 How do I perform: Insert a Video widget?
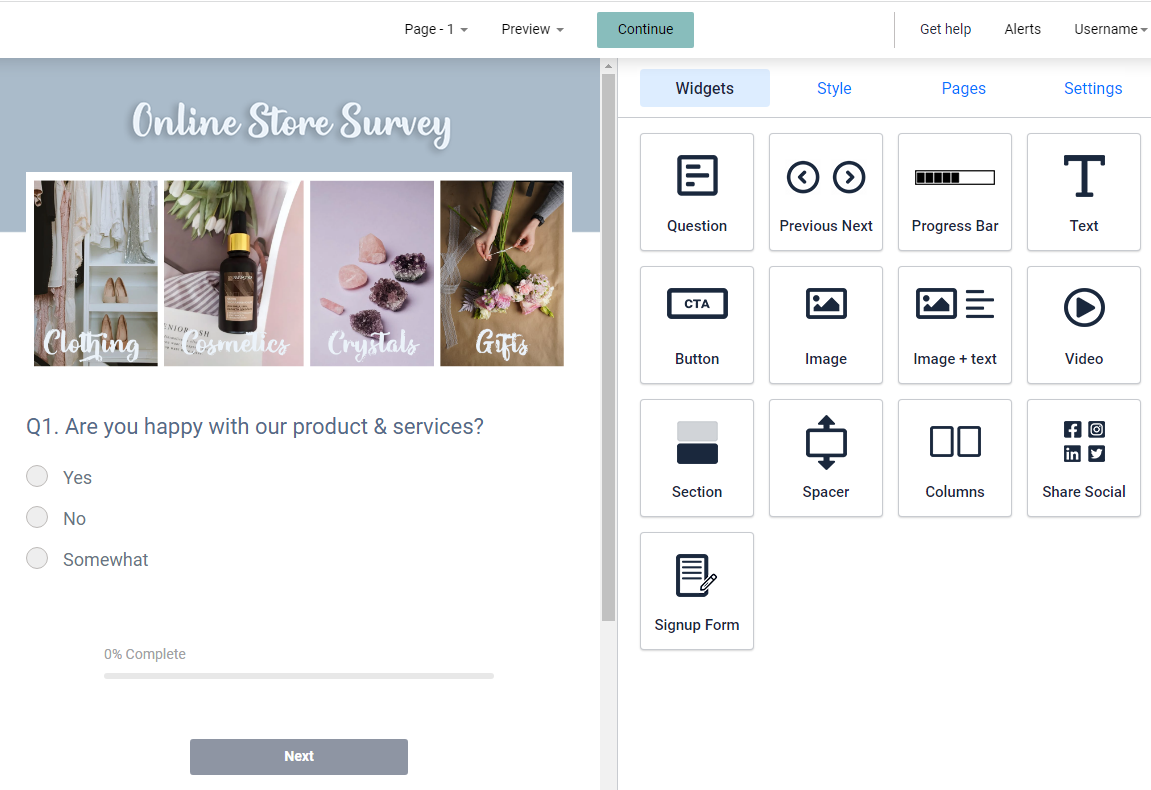point(1083,325)
